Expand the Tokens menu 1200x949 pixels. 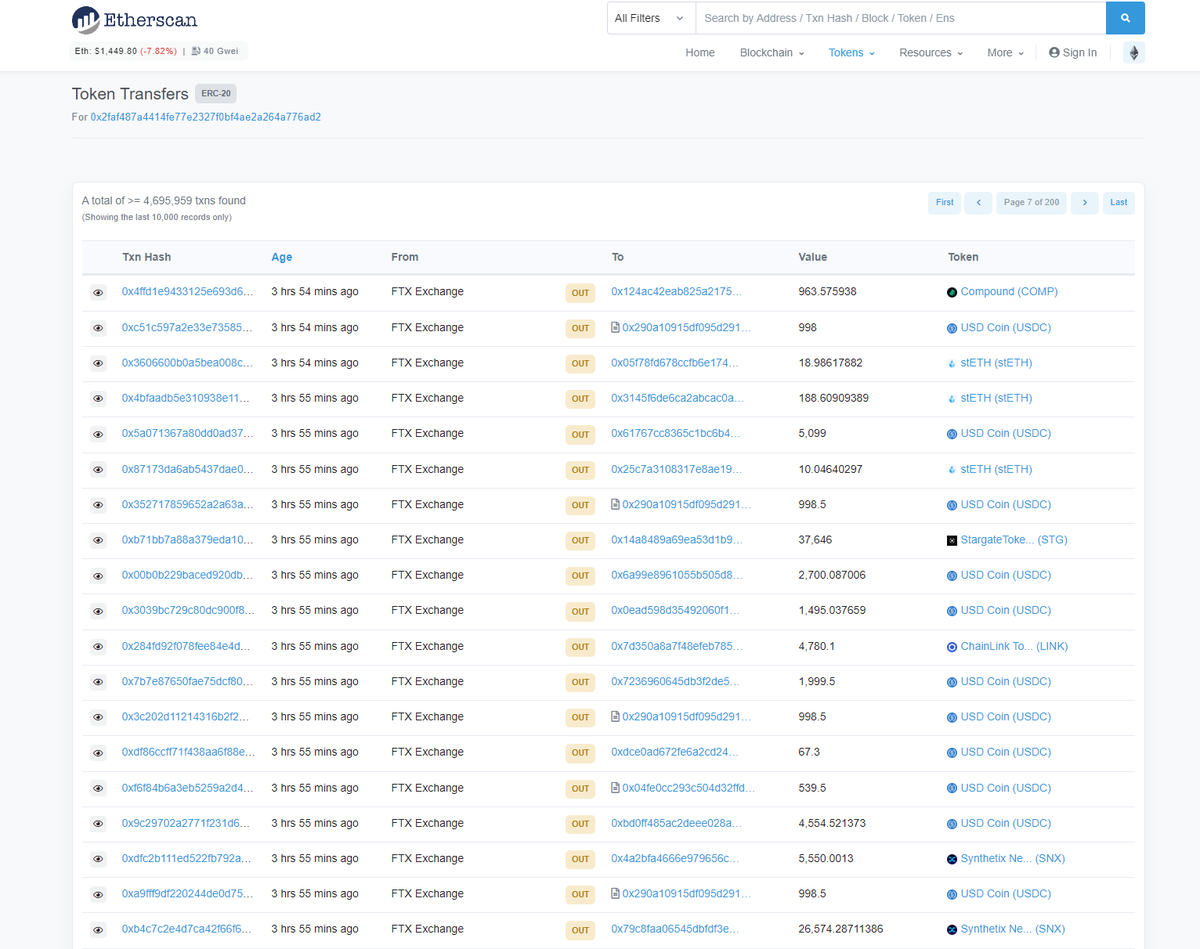[852, 53]
